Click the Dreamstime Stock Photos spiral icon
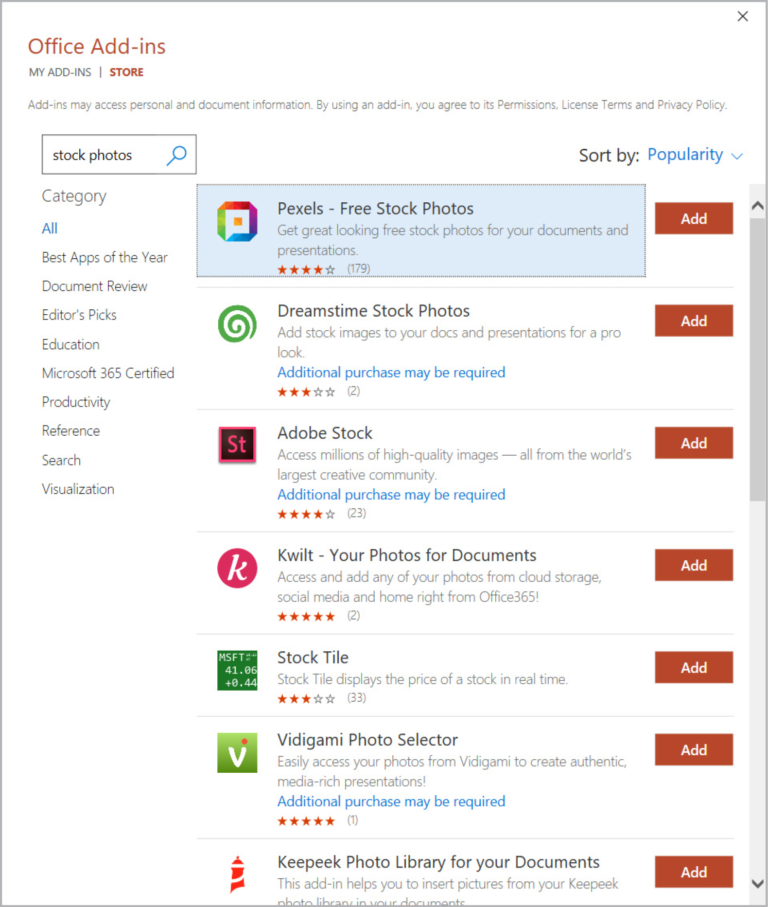The height and width of the screenshot is (907, 768). pyautogui.click(x=236, y=322)
